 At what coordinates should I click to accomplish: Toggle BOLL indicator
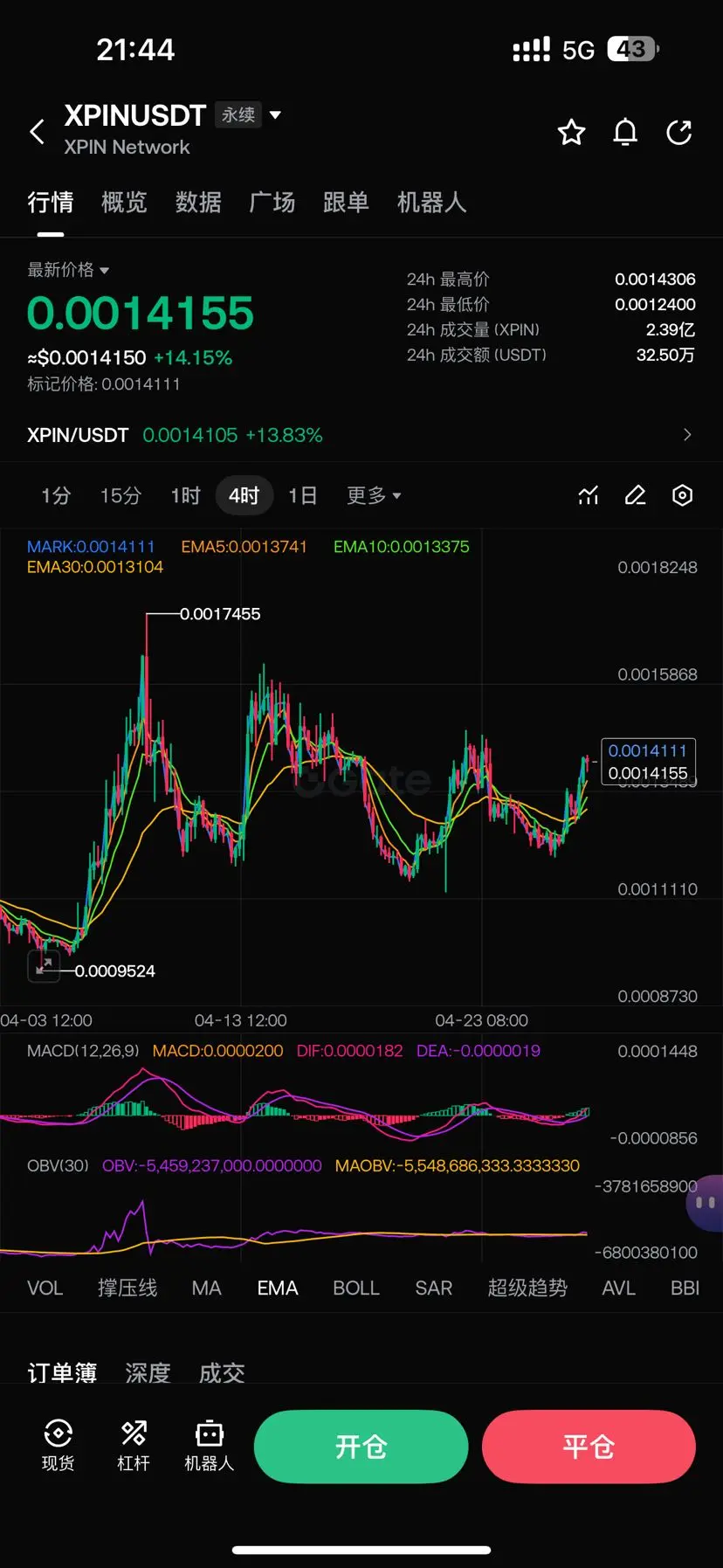tap(356, 1288)
